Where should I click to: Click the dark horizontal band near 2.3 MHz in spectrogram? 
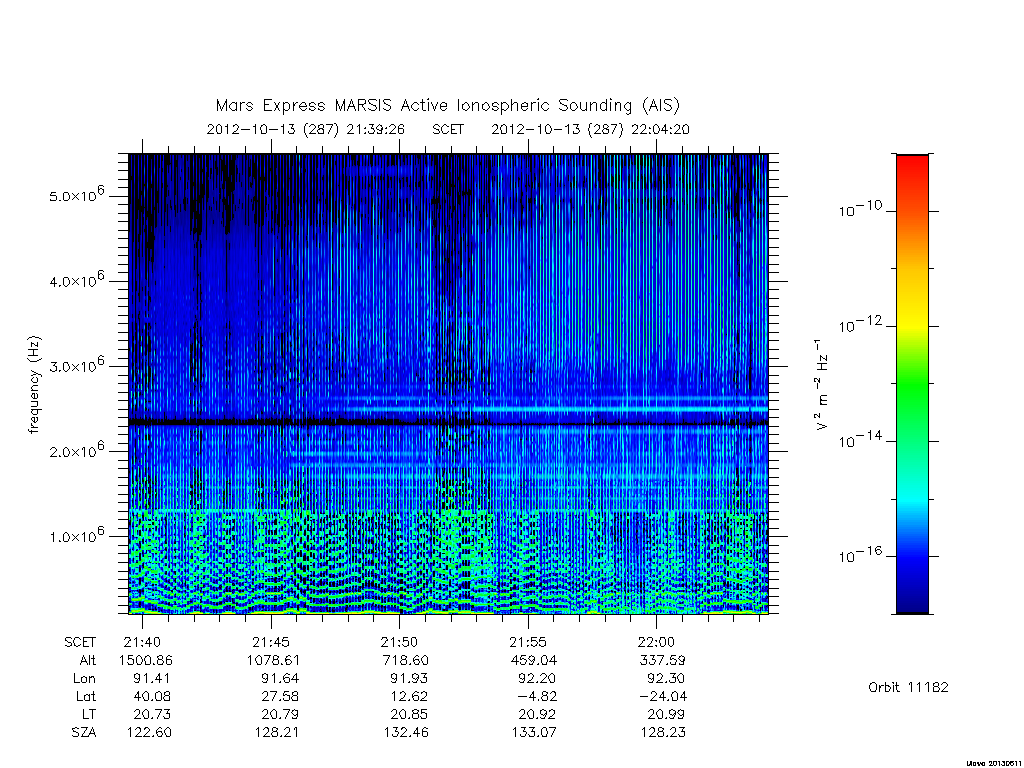pyautogui.click(x=448, y=423)
